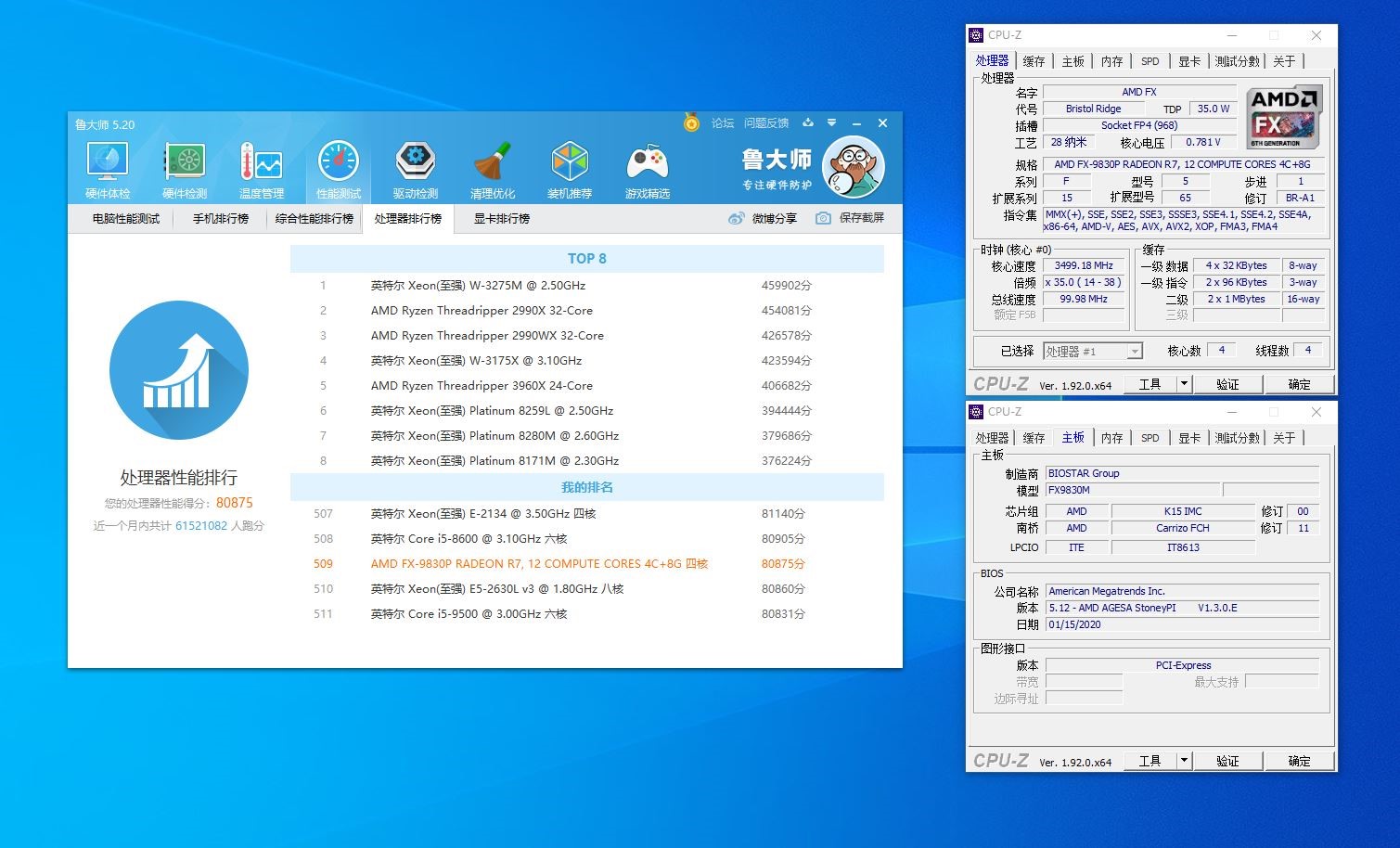Select 性能测试 performance test icon

[x=338, y=171]
